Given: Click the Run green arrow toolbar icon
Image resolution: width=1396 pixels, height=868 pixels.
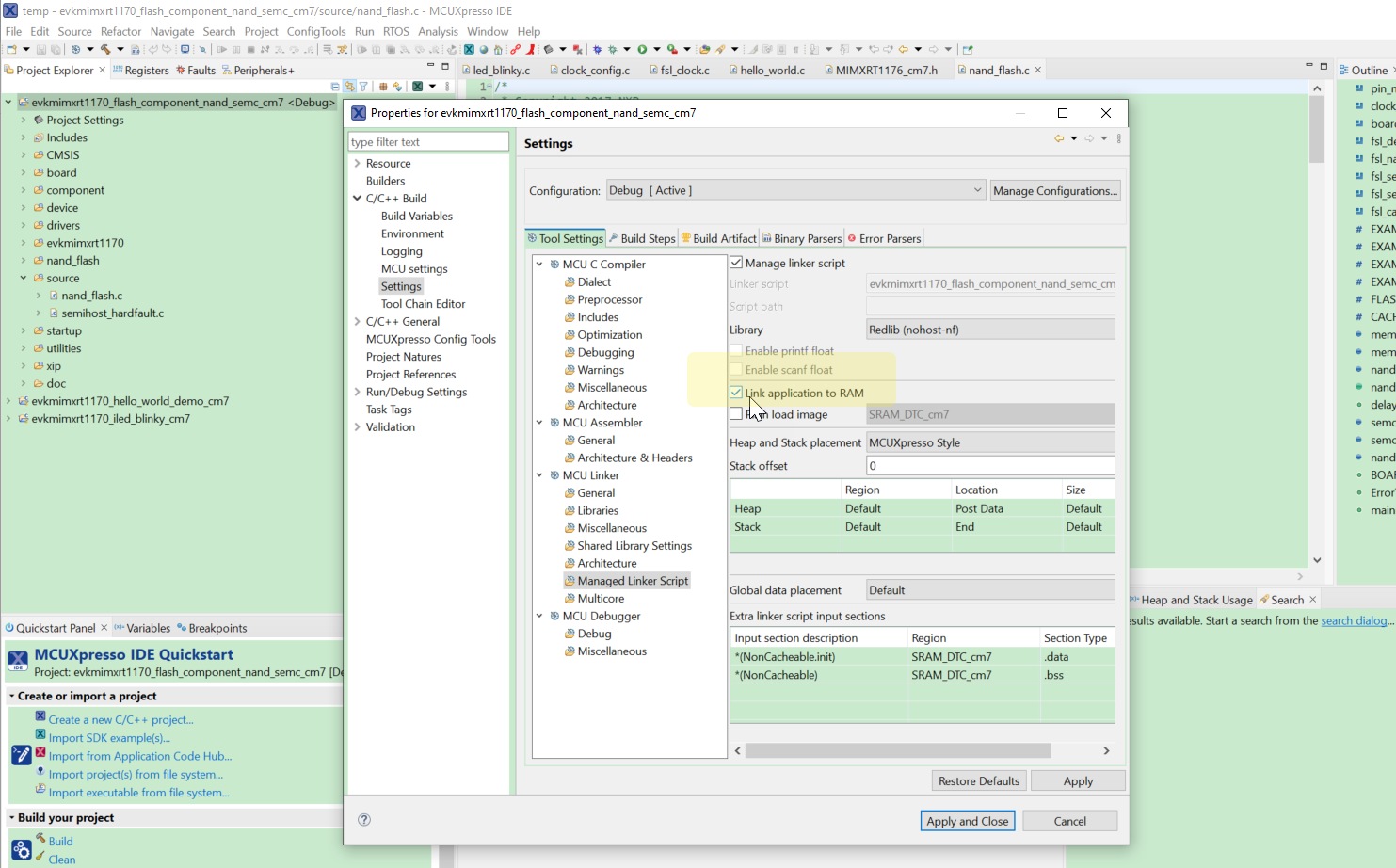Looking at the screenshot, I should [642, 49].
